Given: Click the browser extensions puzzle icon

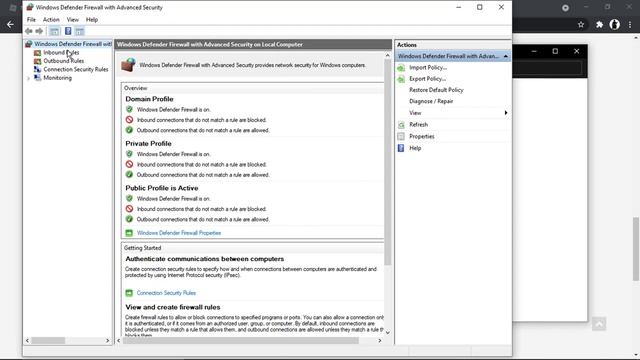Looking at the screenshot, I should click(x=599, y=25).
